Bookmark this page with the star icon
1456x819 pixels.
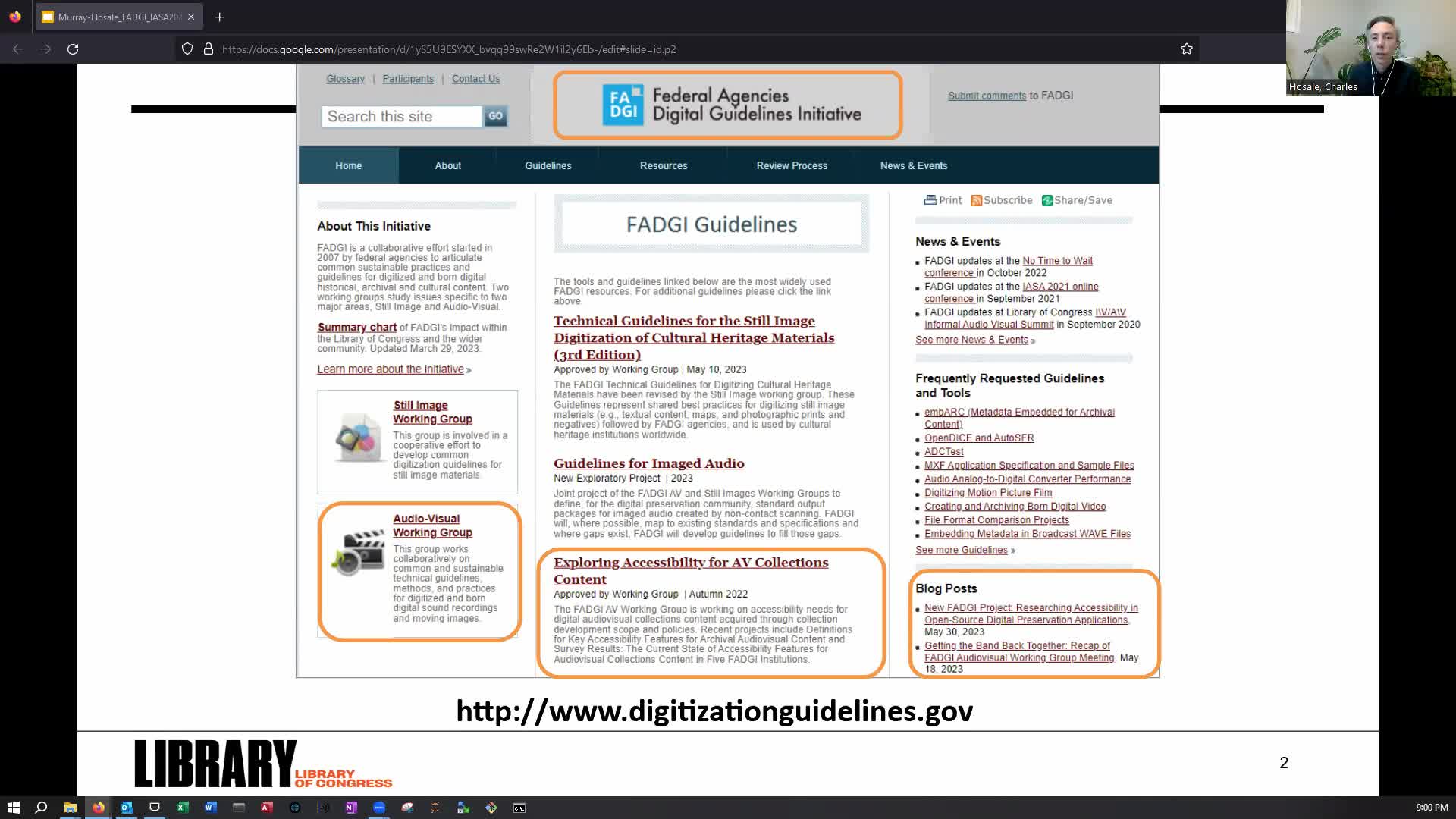(1187, 49)
